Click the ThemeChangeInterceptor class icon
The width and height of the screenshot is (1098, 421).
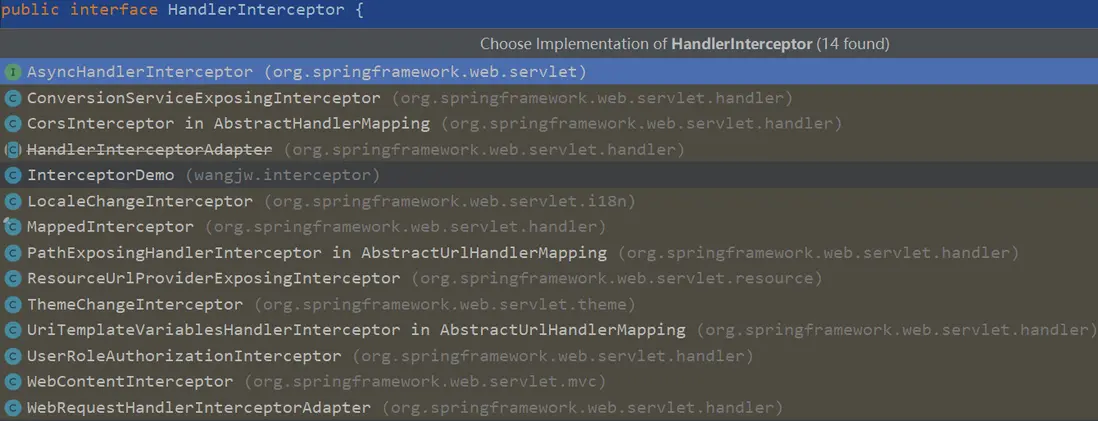coord(13,304)
